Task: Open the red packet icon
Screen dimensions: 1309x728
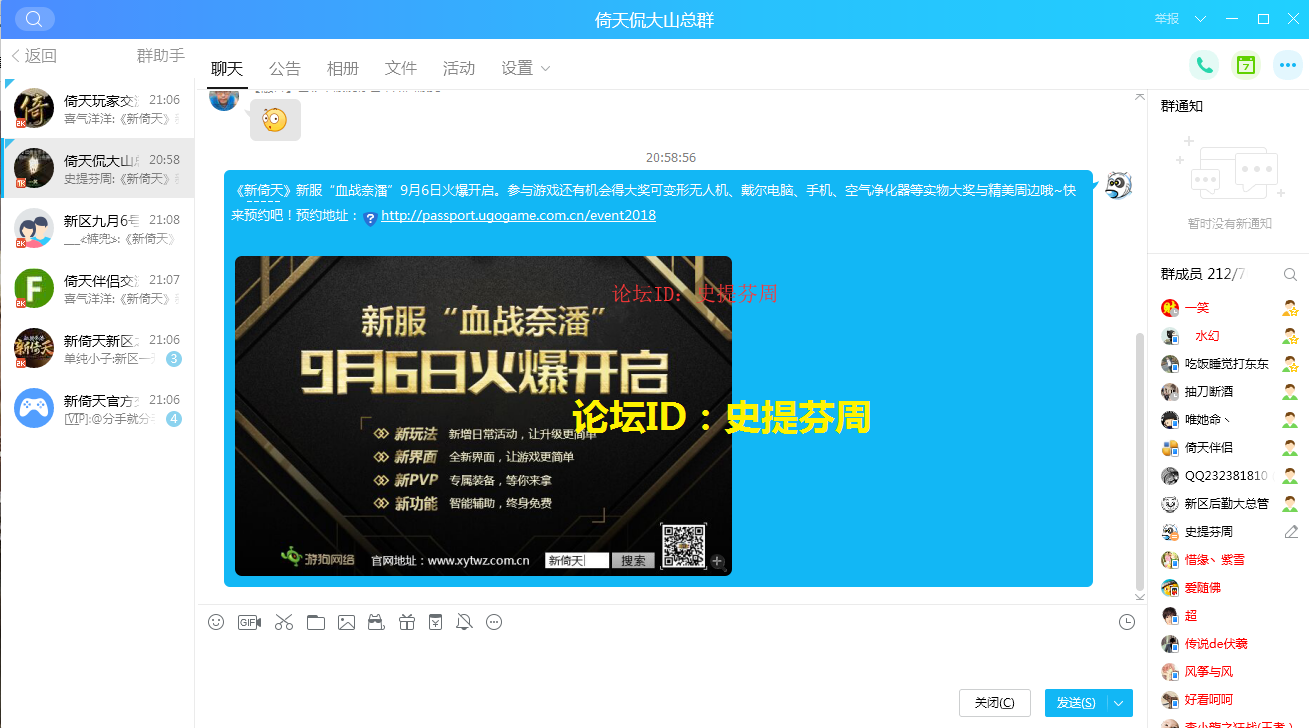Action: [x=435, y=622]
